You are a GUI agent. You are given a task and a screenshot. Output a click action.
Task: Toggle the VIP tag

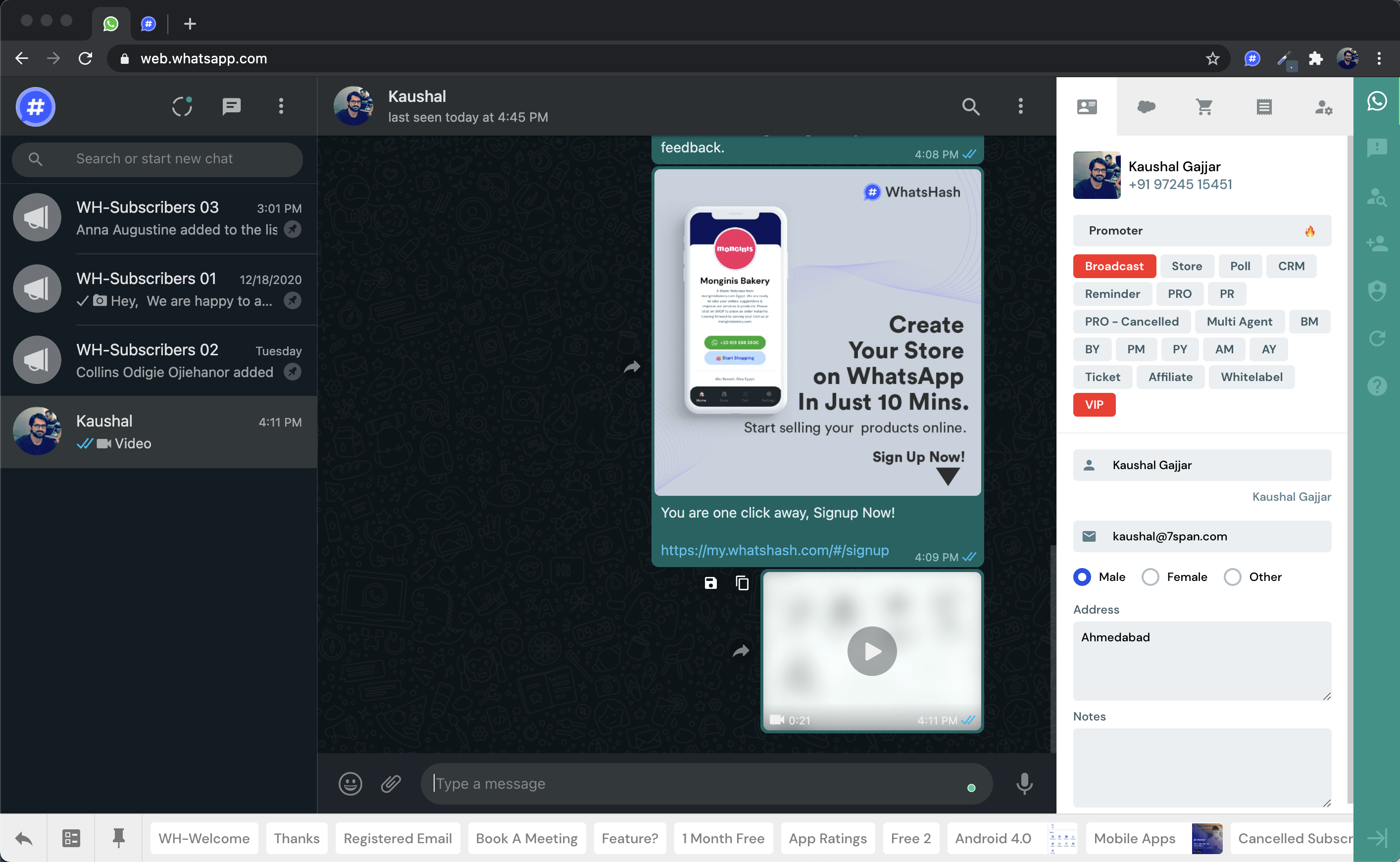(x=1094, y=405)
